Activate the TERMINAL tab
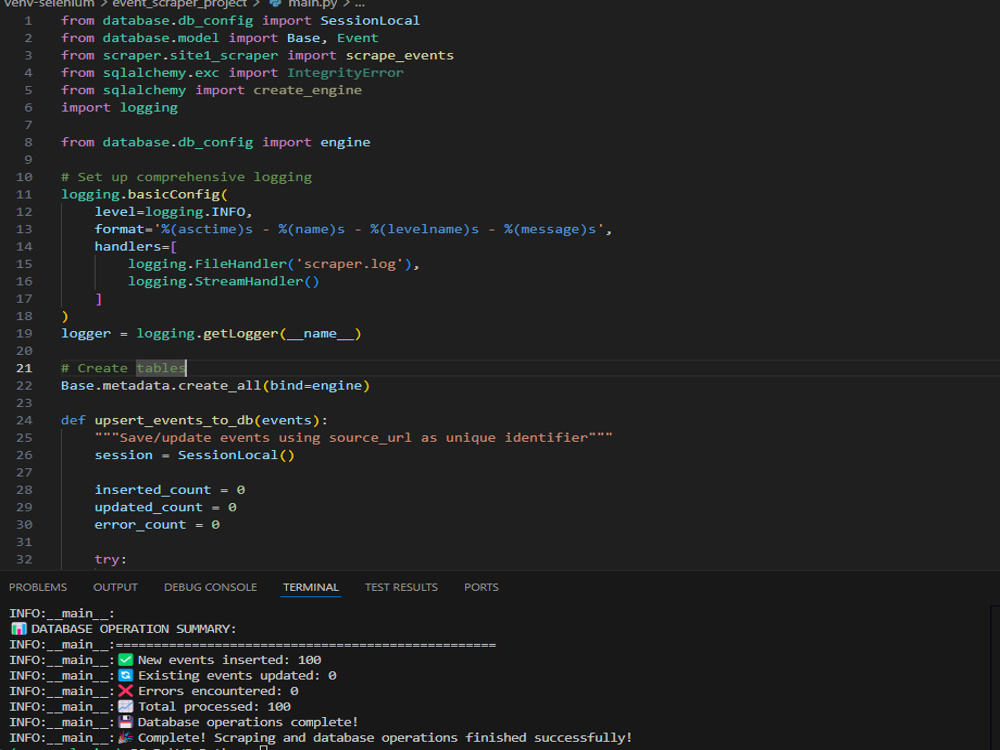This screenshot has height=750, width=1000. point(311,587)
